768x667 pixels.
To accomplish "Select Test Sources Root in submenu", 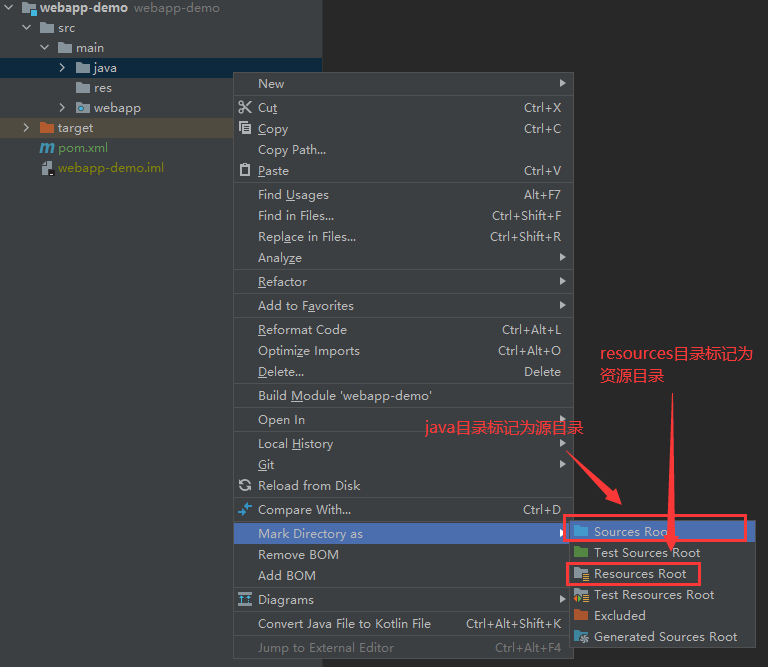I will (x=663, y=552).
